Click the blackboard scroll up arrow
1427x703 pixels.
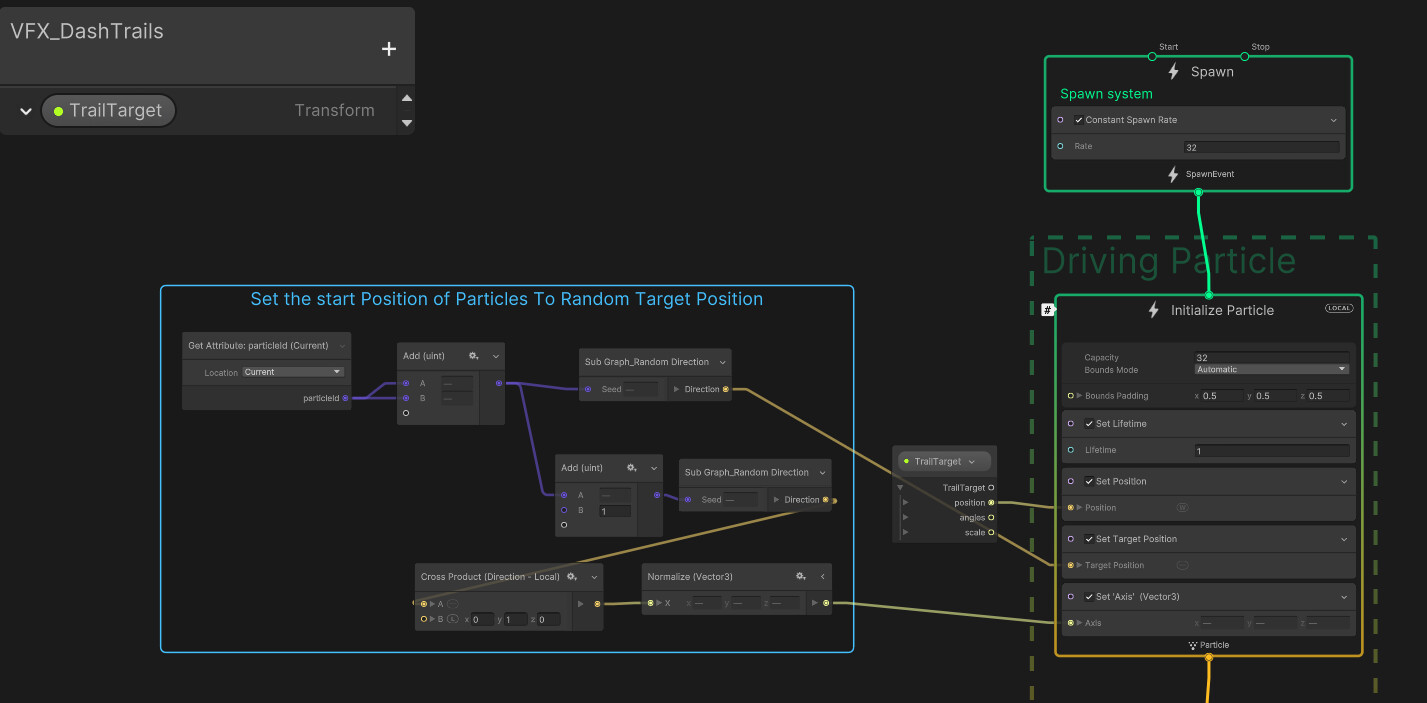pos(406,97)
